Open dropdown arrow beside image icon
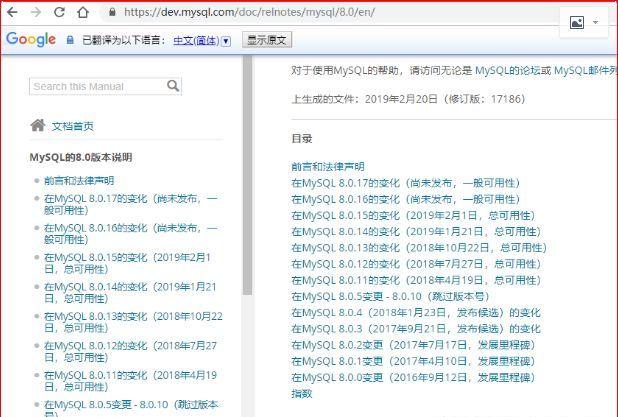This screenshot has height=417, width=618. (x=596, y=22)
